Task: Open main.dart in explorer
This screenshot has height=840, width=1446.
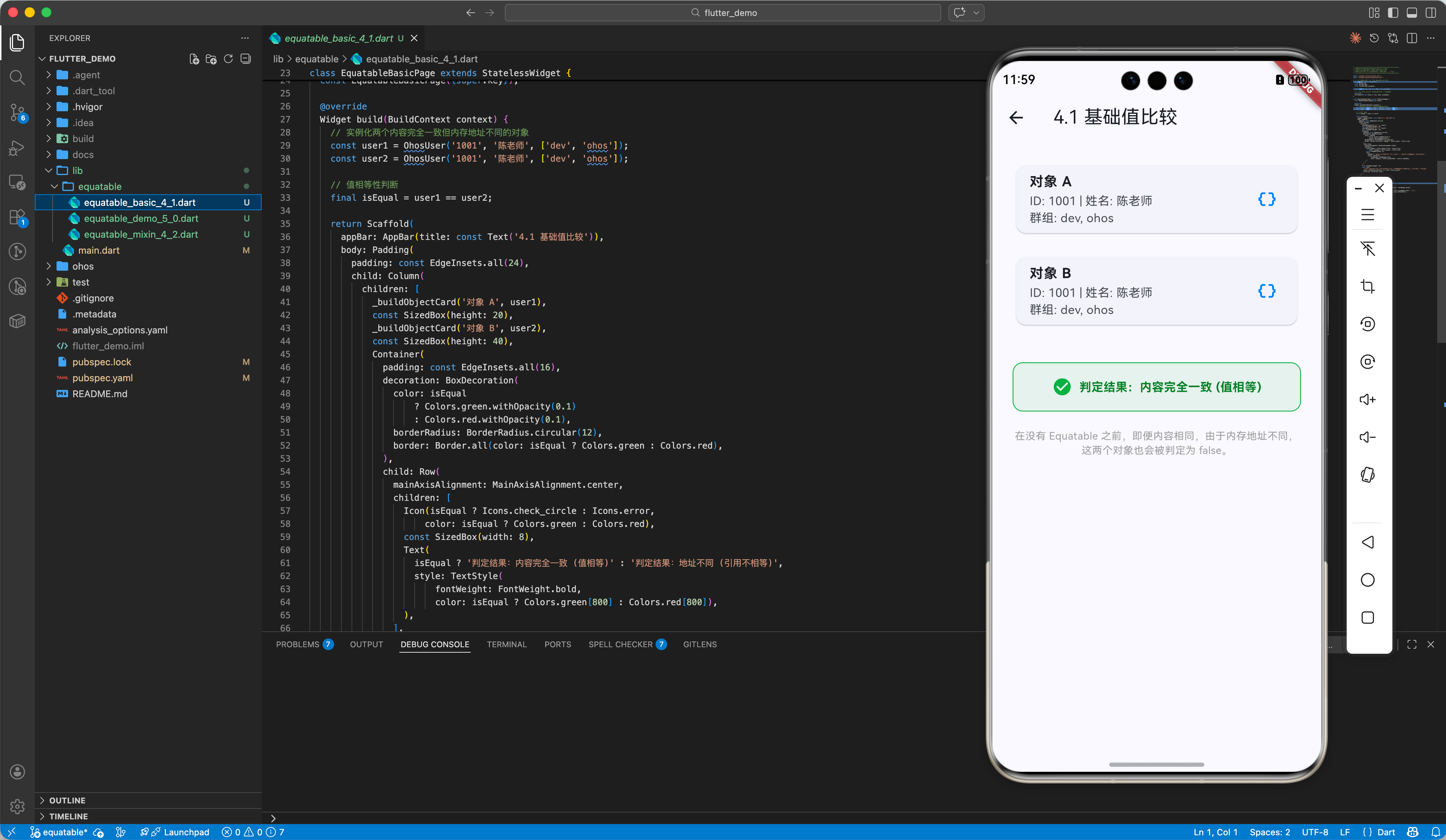Action: 99,250
